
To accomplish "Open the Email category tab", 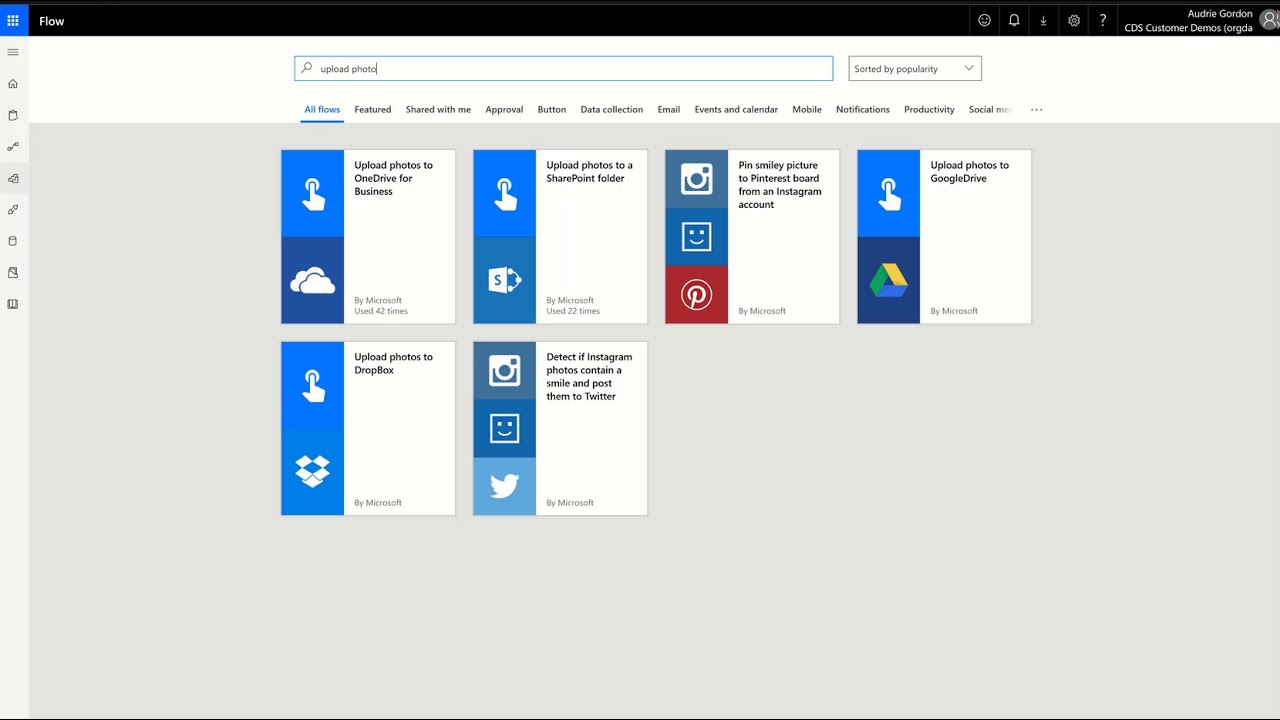I will (669, 110).
